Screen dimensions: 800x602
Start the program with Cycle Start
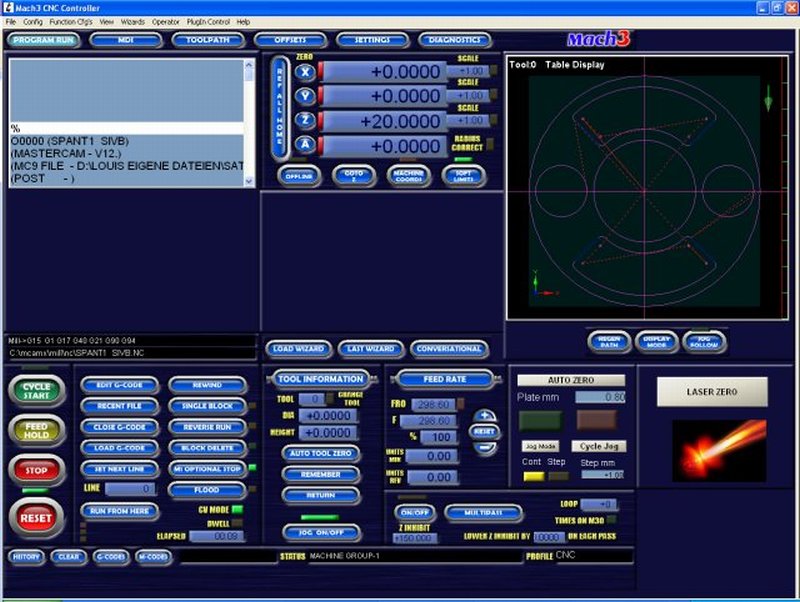click(x=36, y=391)
